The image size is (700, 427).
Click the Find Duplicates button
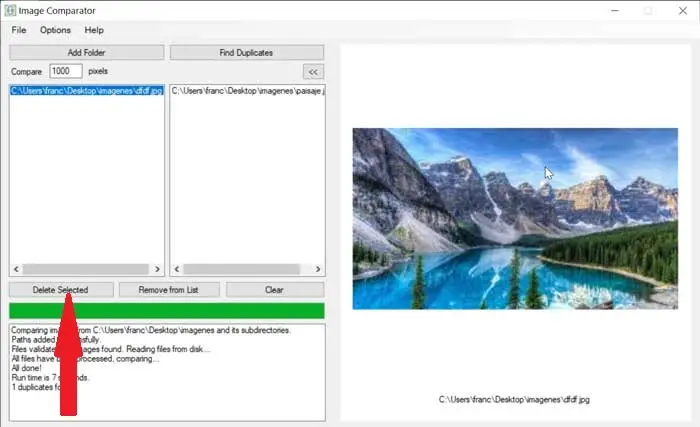(x=246, y=53)
